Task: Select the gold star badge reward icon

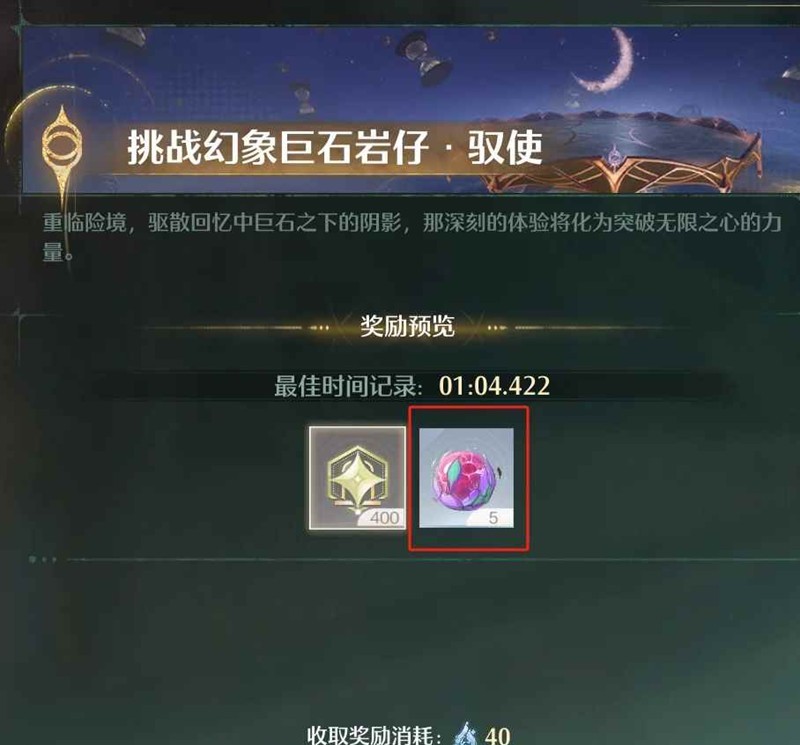Action: point(357,478)
